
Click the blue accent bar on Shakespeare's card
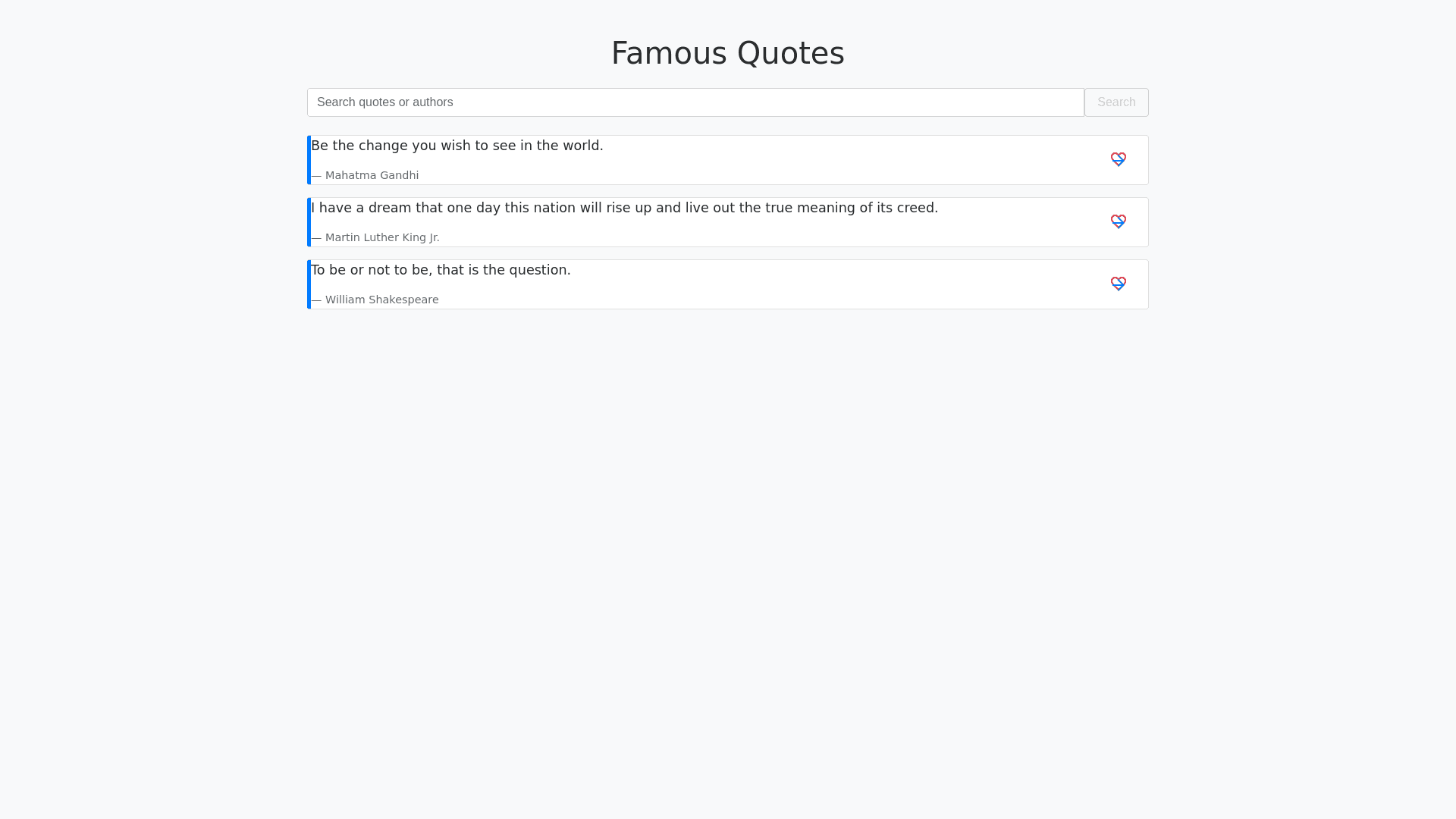(x=309, y=284)
